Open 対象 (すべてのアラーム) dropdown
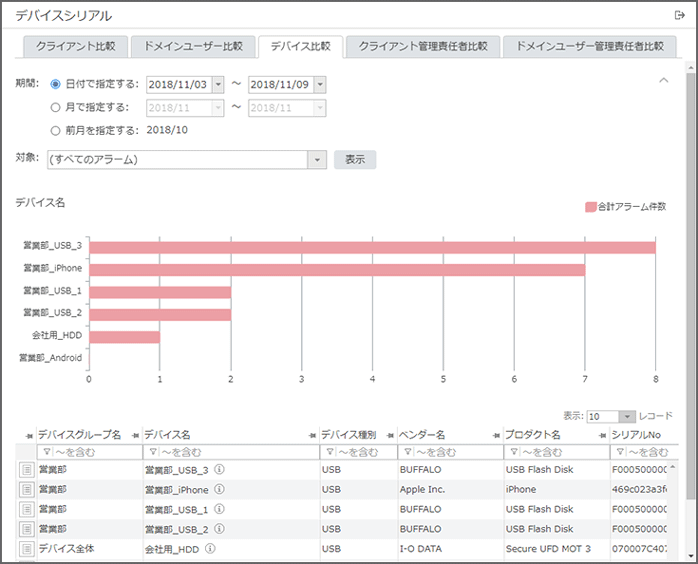 (317, 160)
